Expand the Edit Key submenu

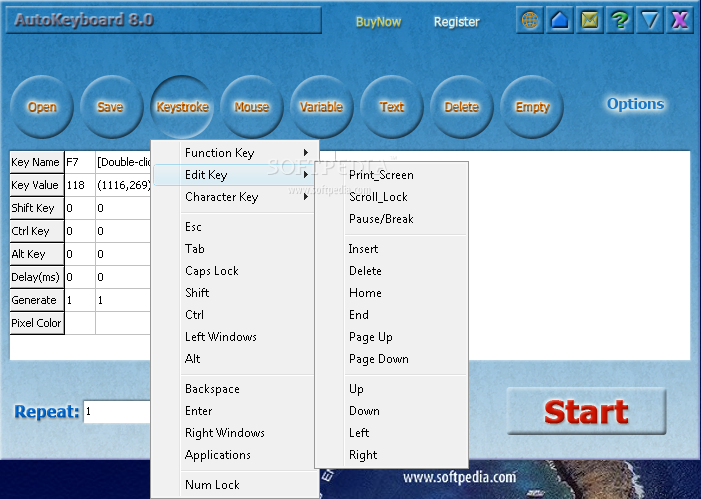(235, 175)
